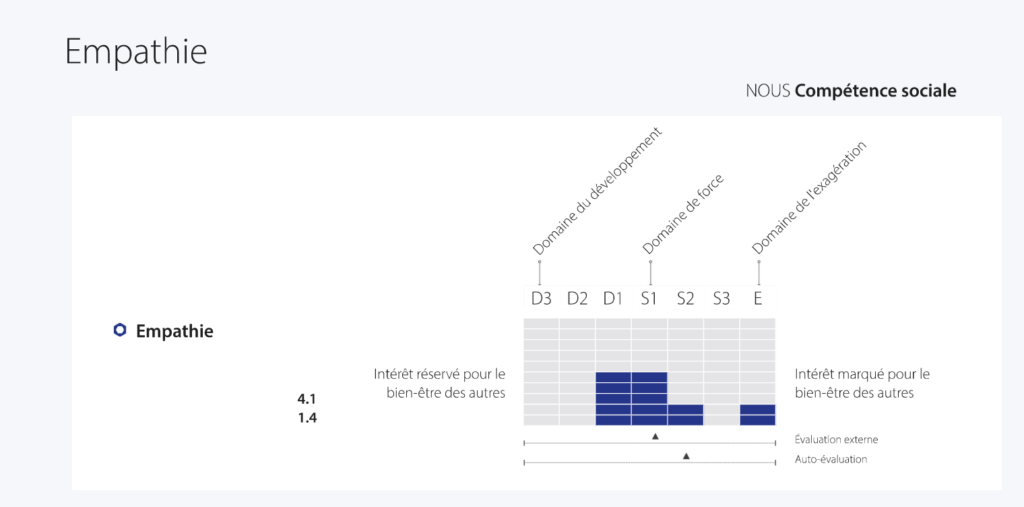Click the Domaine de force label
Image resolution: width=1024 pixels, height=507 pixels.
[x=682, y=213]
